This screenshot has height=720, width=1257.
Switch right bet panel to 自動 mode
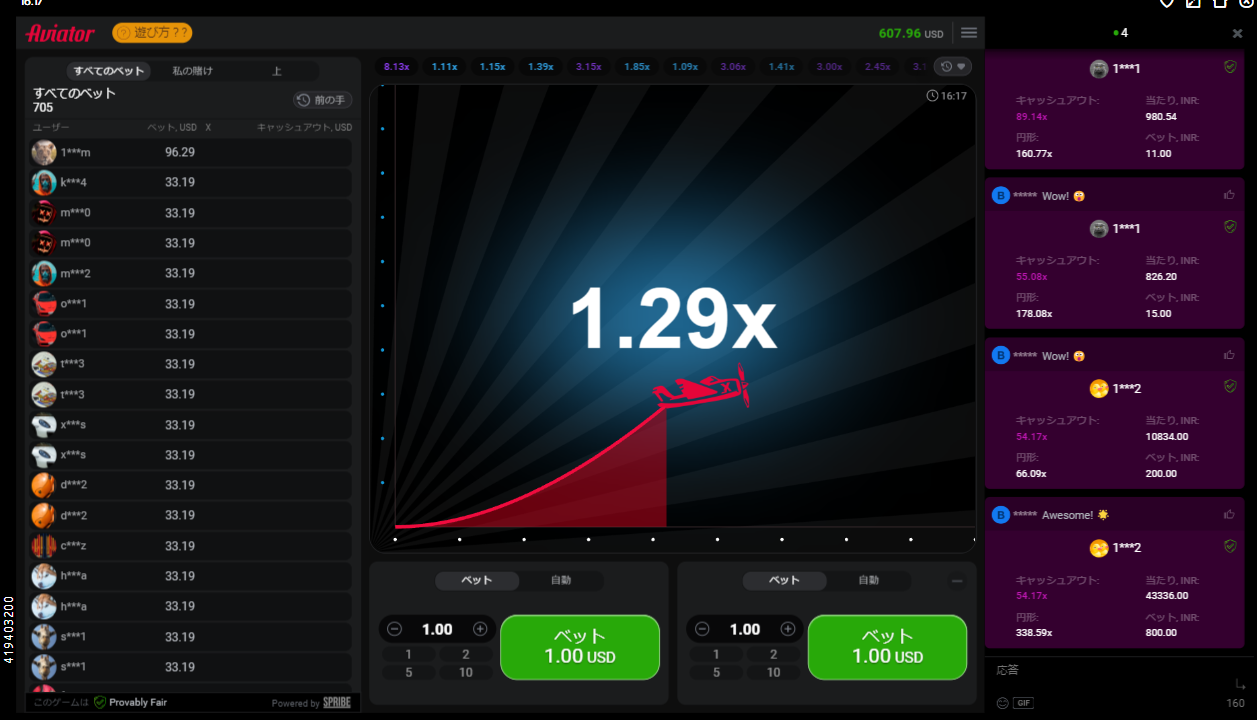tap(868, 580)
